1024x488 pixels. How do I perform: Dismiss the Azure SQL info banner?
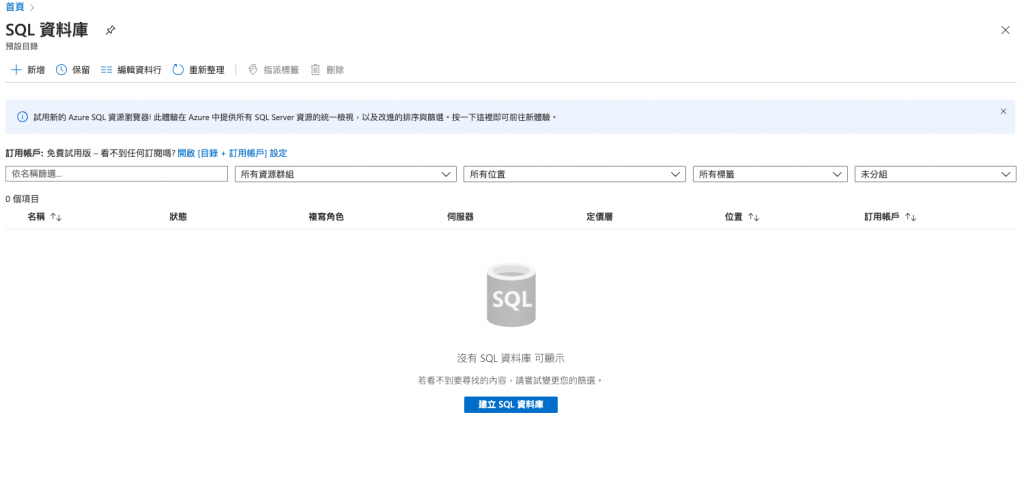point(1003,112)
